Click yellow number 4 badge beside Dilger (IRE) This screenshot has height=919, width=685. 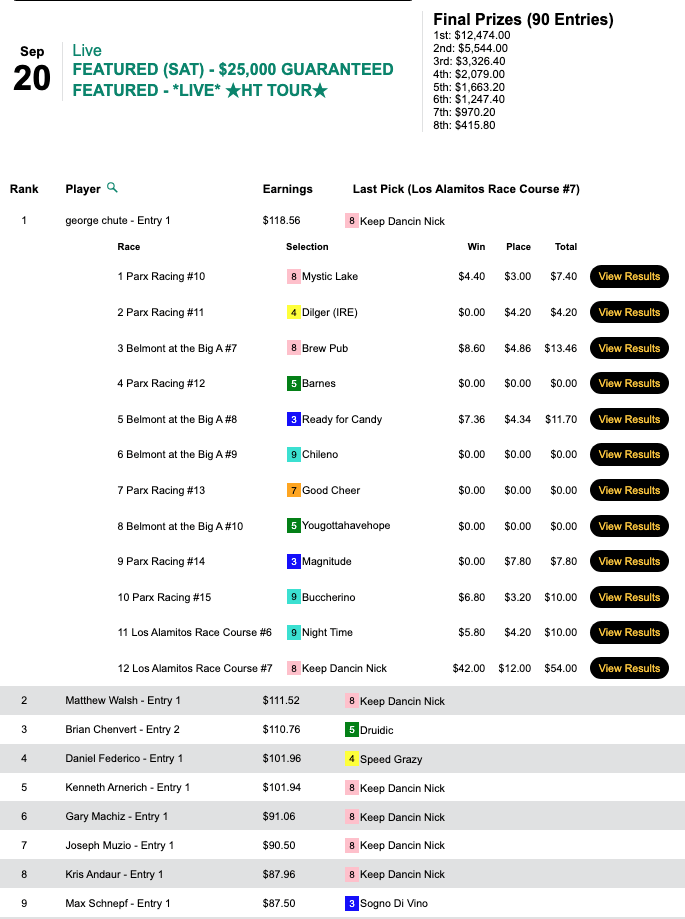point(294,312)
